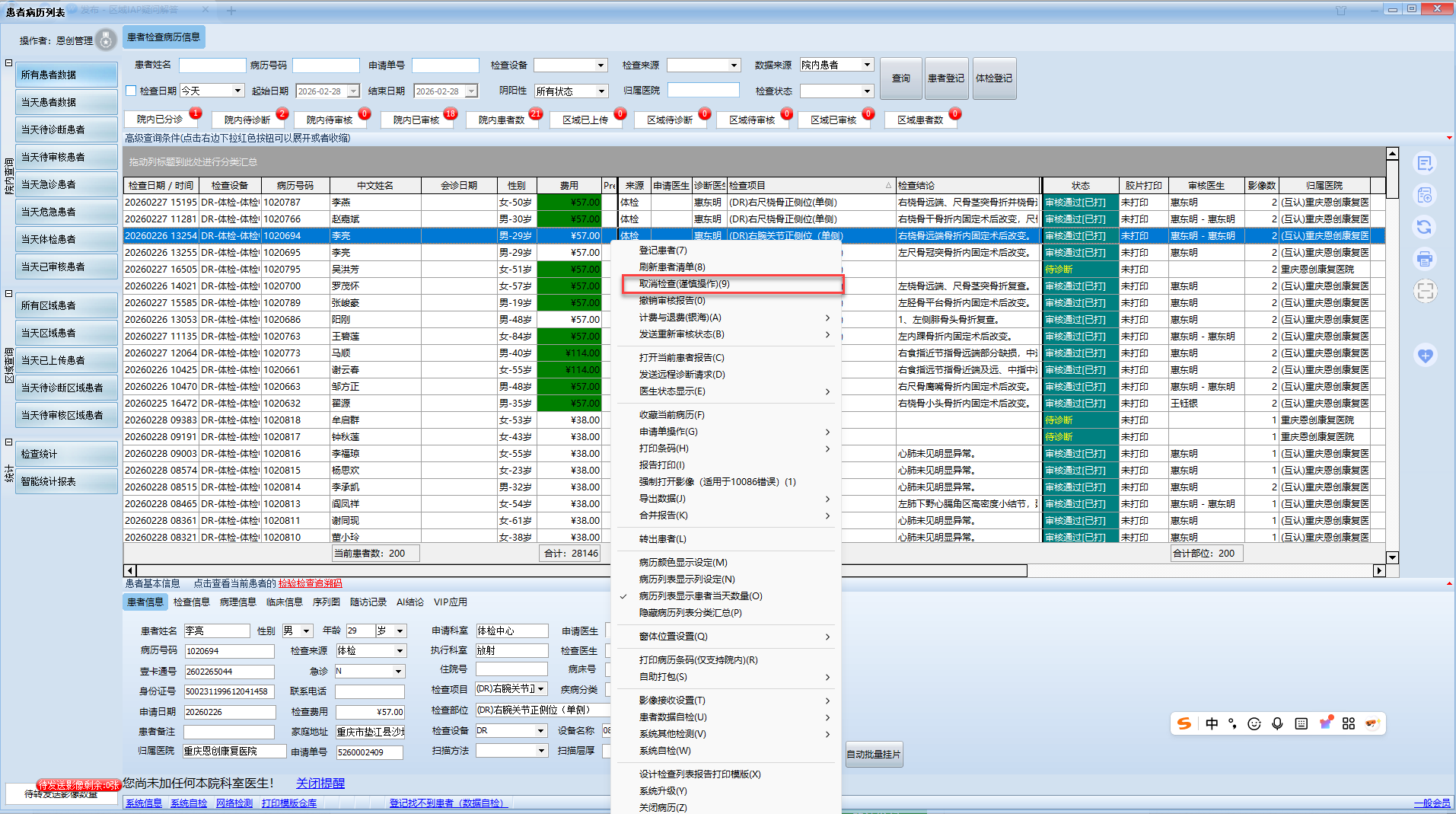Screen dimensions: 1456x814
Task: Click the operator medal badge icon
Action: click(107, 40)
